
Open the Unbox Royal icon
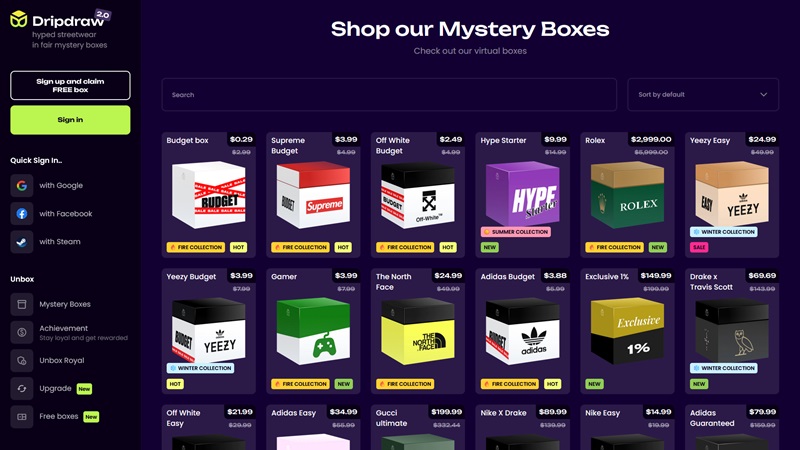coord(21,360)
